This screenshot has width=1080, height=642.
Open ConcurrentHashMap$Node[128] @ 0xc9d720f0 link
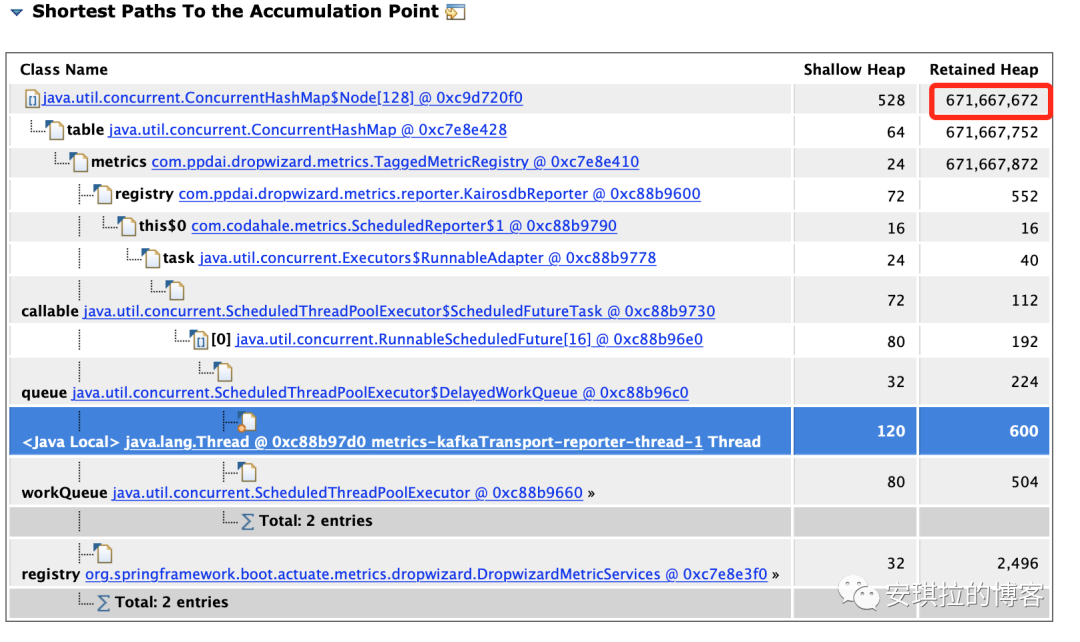click(282, 98)
